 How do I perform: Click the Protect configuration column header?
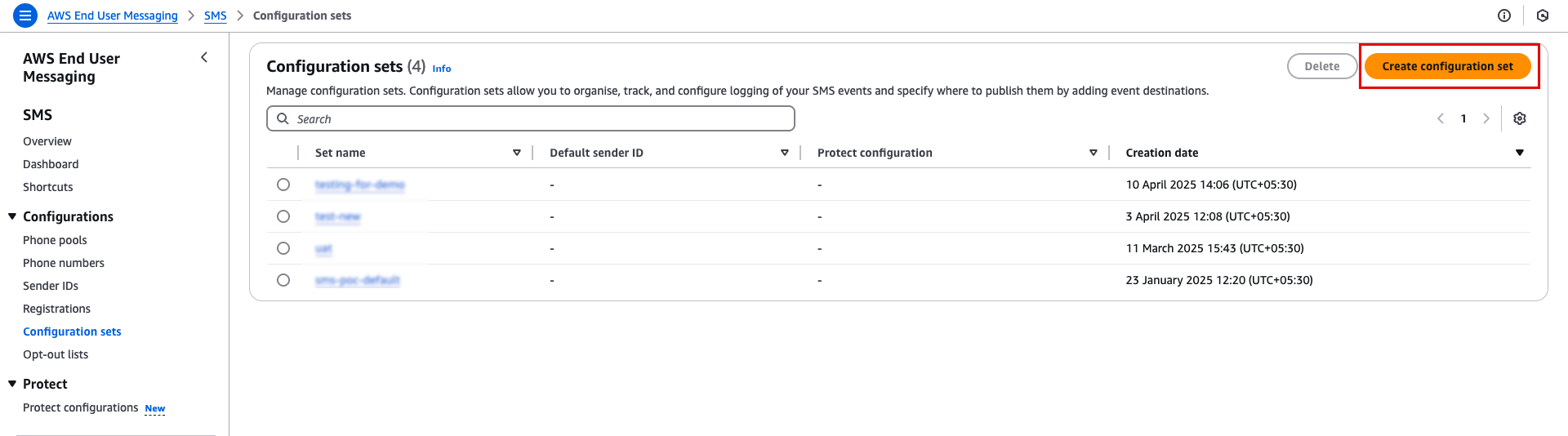coord(875,153)
